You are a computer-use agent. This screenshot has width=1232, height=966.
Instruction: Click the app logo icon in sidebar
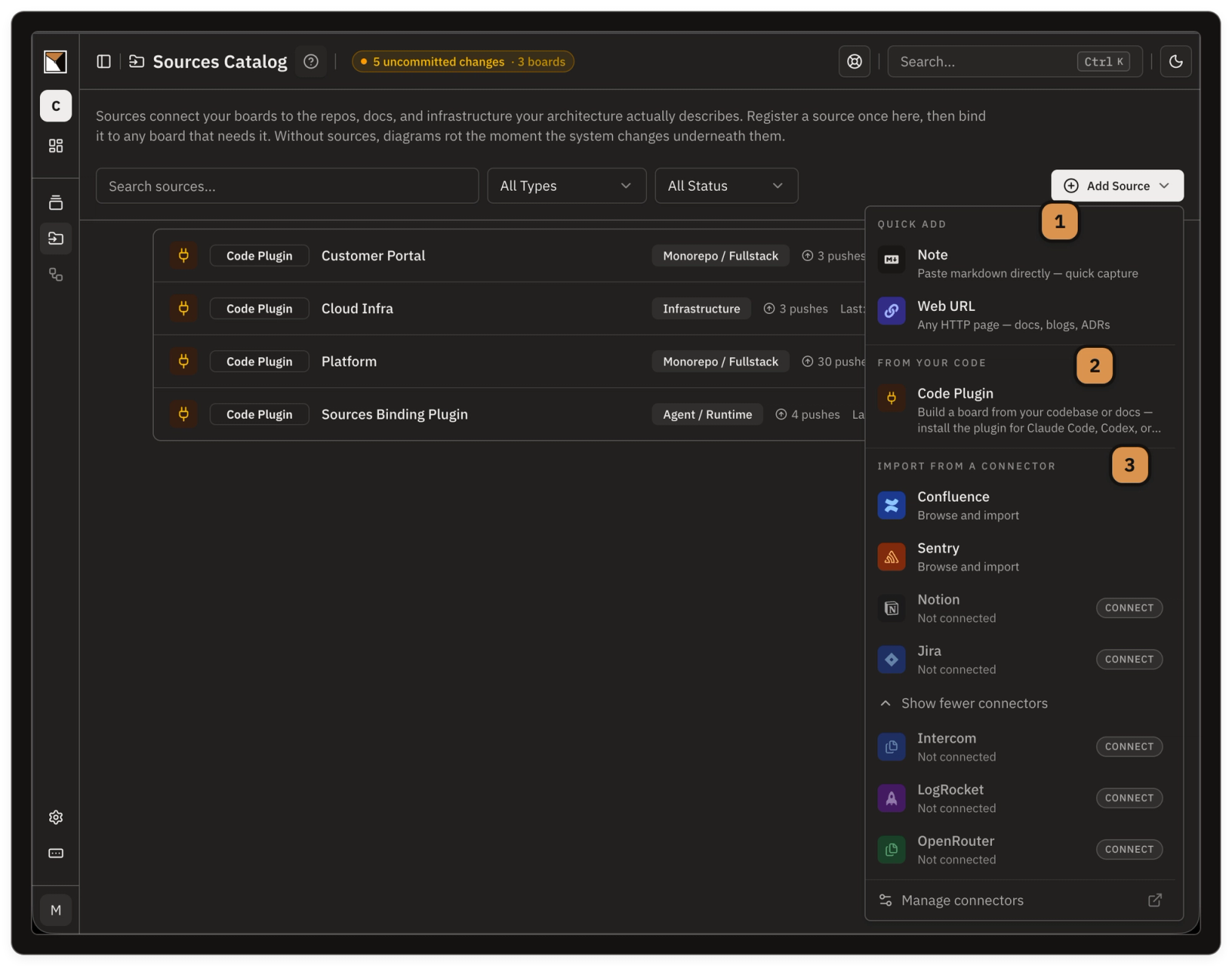pos(55,62)
